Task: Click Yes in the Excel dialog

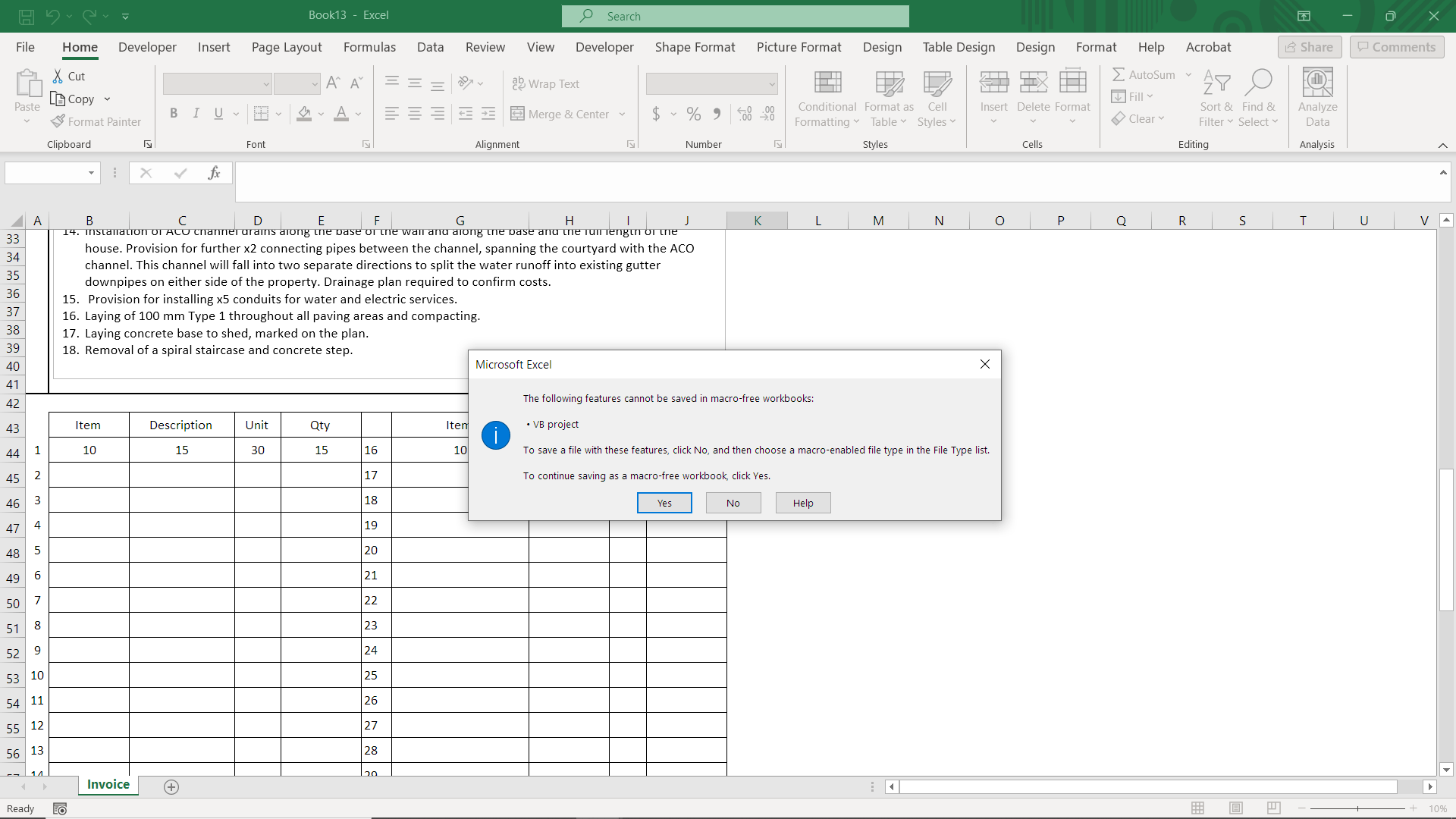Action: point(664,503)
